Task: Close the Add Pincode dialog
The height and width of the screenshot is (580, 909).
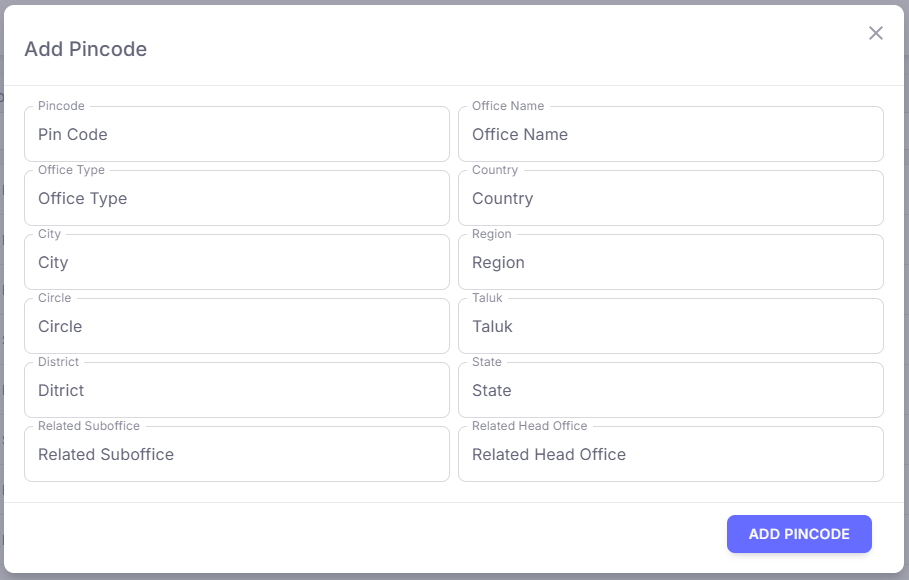Action: pyautogui.click(x=876, y=33)
